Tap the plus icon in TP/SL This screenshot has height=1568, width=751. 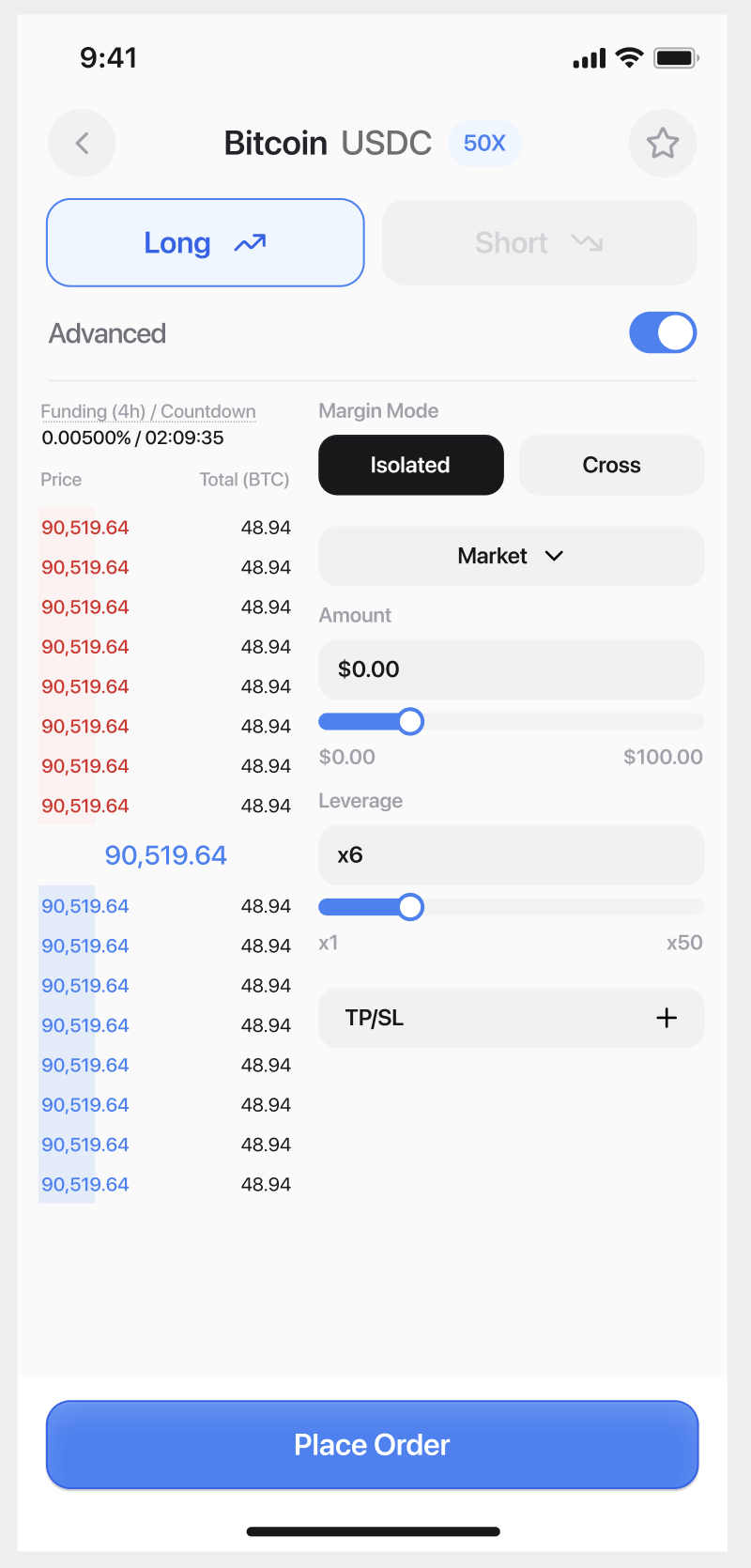pyautogui.click(x=667, y=1018)
